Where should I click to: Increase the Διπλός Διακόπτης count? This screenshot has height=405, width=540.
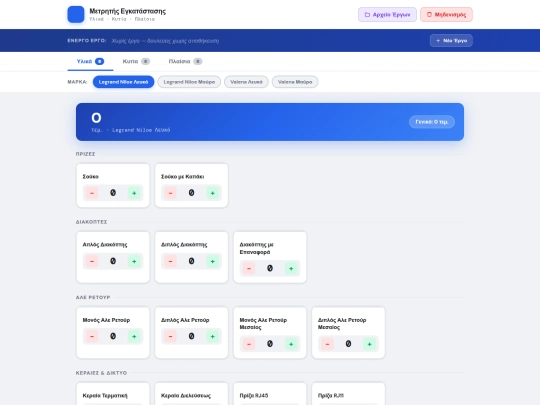[x=213, y=261]
